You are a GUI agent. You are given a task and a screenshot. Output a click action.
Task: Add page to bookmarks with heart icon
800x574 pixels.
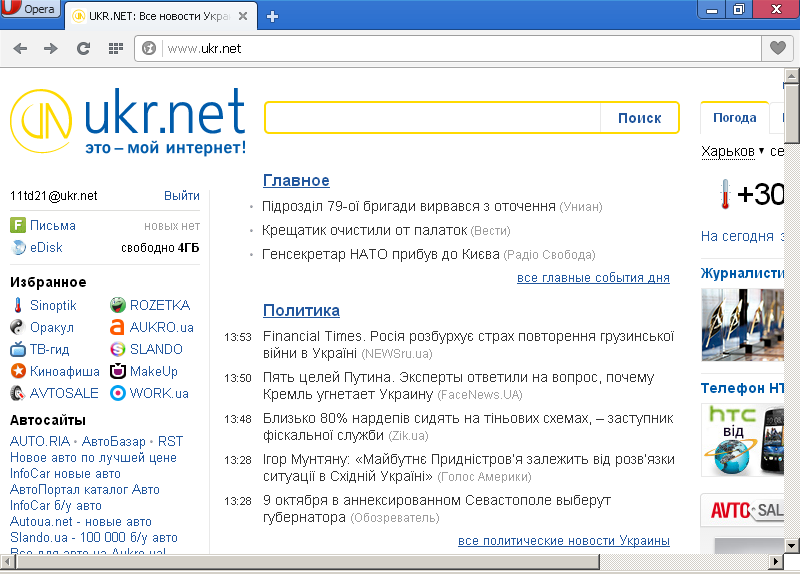pyautogui.click(x=778, y=48)
